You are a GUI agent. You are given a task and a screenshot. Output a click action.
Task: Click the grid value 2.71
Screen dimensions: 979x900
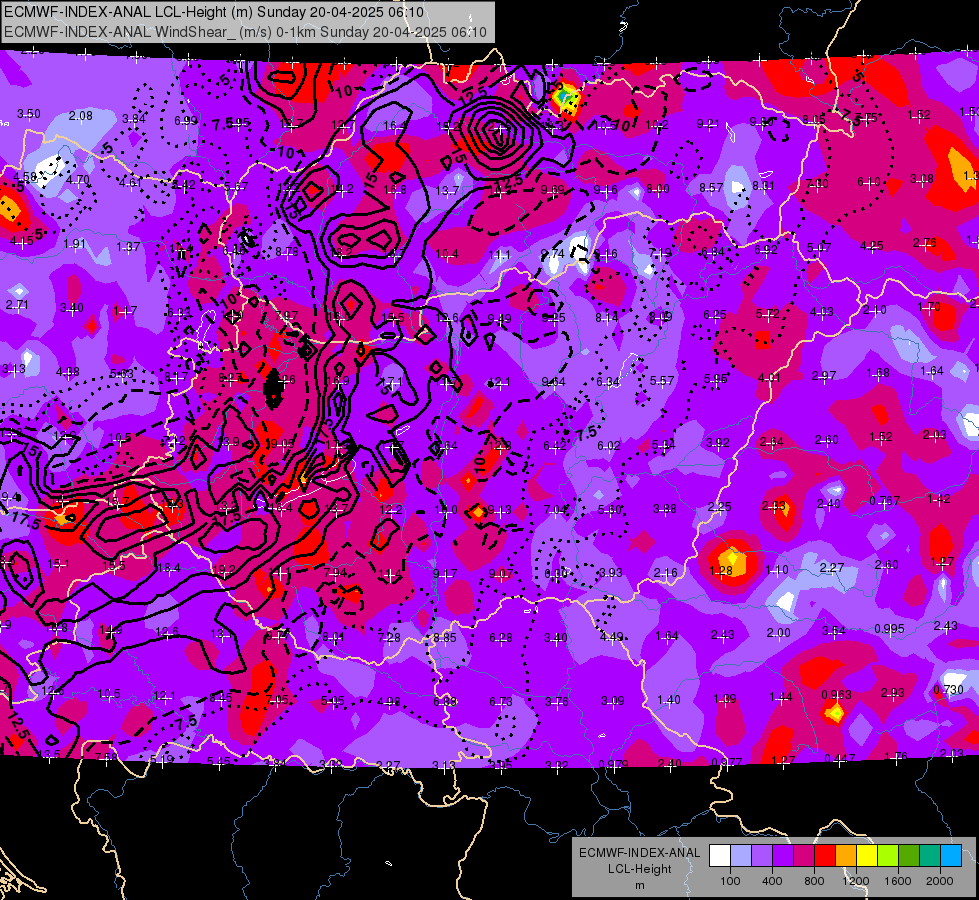17,305
